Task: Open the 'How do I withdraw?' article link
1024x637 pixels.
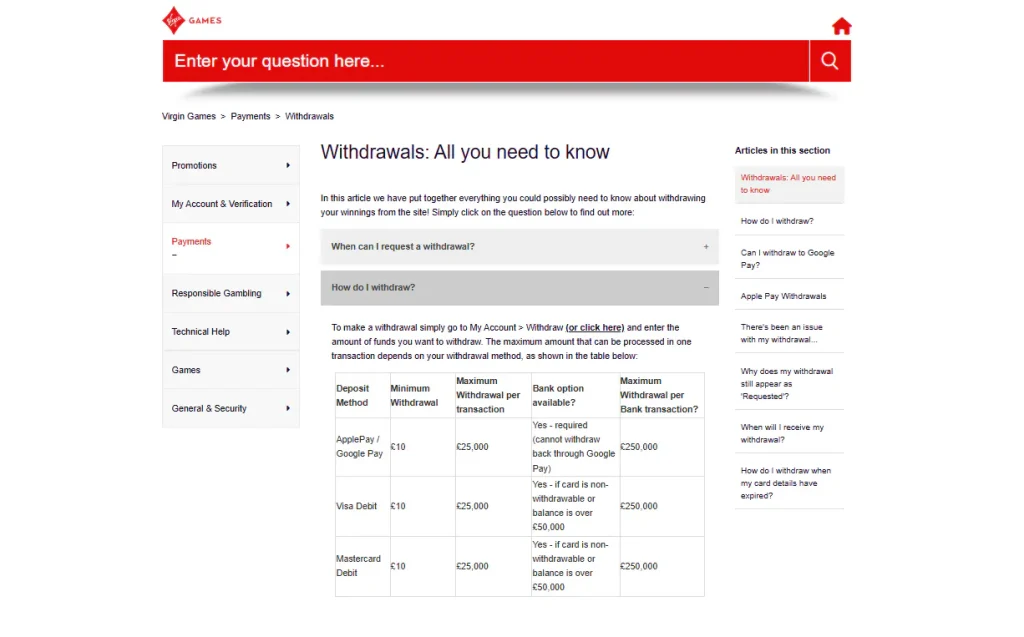Action: 776,221
